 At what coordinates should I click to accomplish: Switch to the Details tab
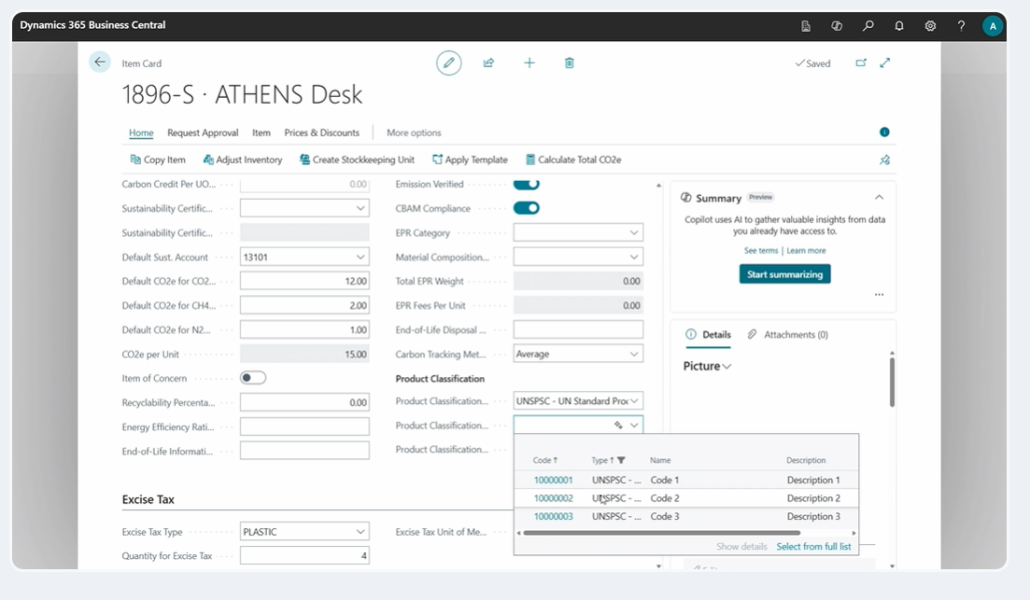tap(708, 335)
